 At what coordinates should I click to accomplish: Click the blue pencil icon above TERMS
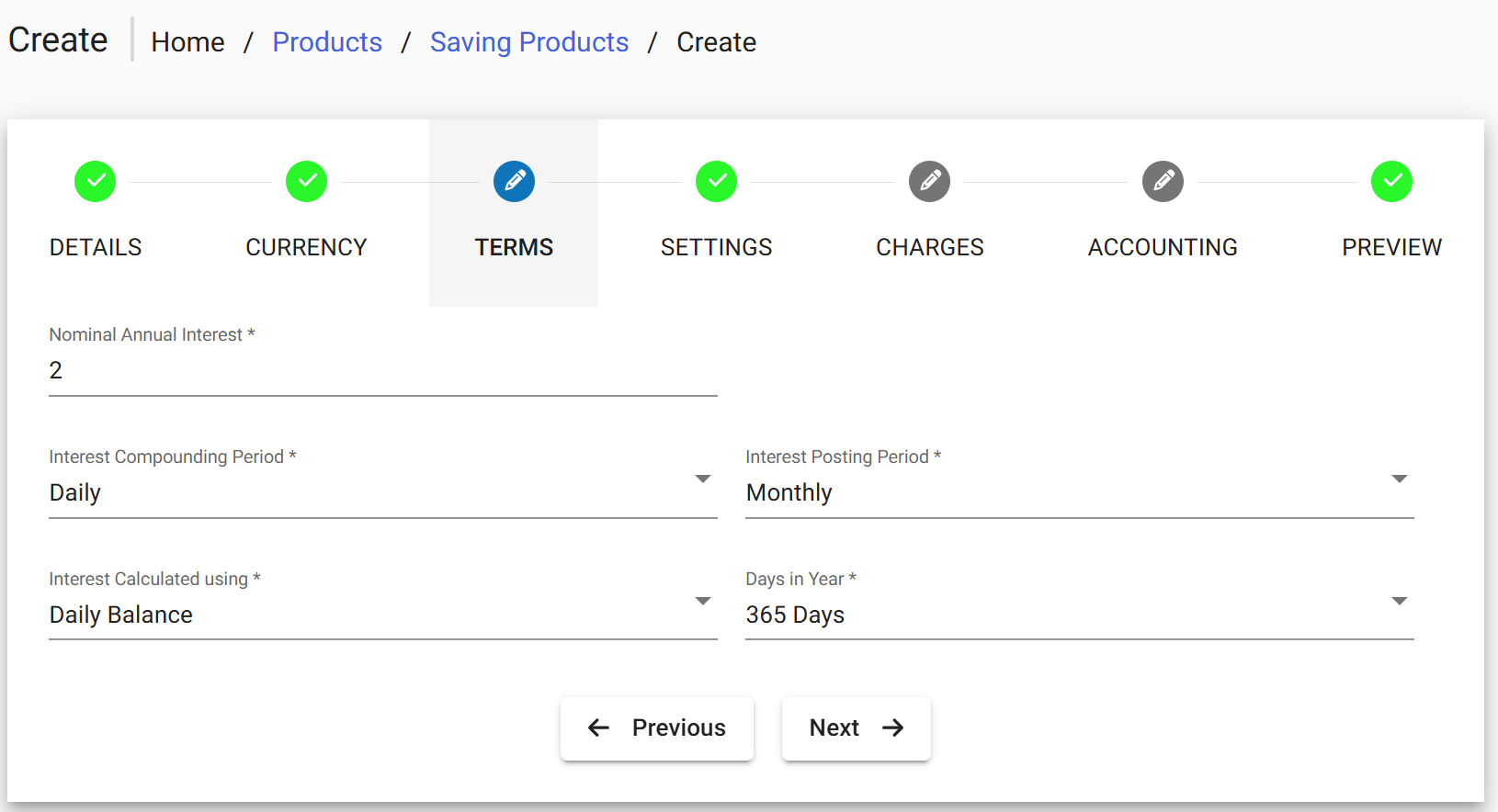(515, 181)
